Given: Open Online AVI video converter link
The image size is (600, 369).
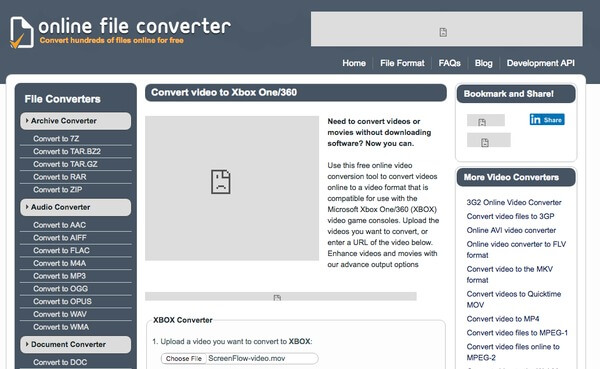Looking at the screenshot, I should coord(511,230).
